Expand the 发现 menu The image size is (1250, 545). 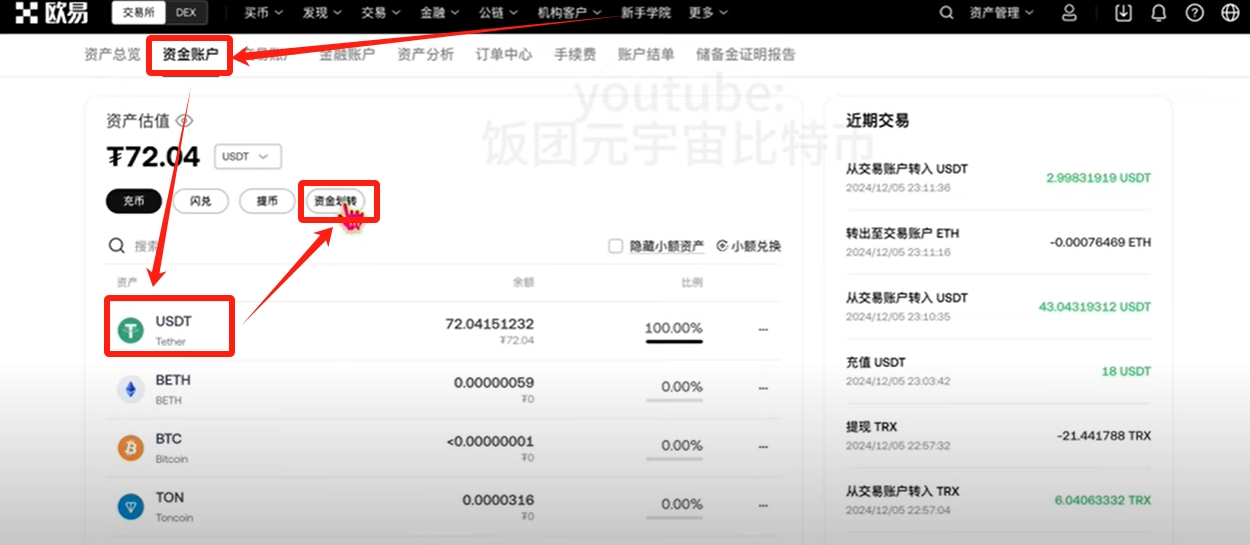coord(322,13)
